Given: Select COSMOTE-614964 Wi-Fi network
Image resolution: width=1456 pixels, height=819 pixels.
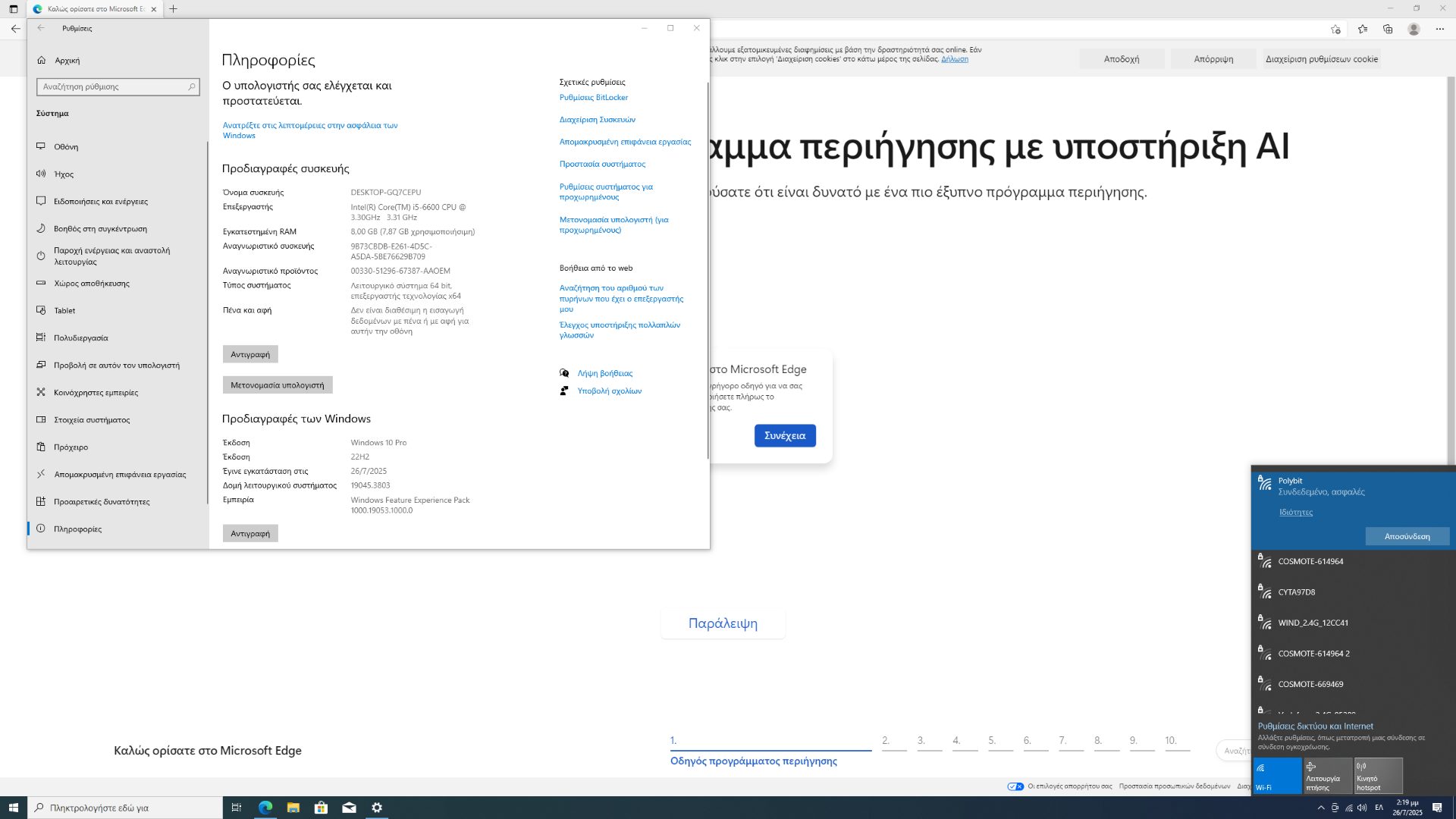Looking at the screenshot, I should point(1353,561).
